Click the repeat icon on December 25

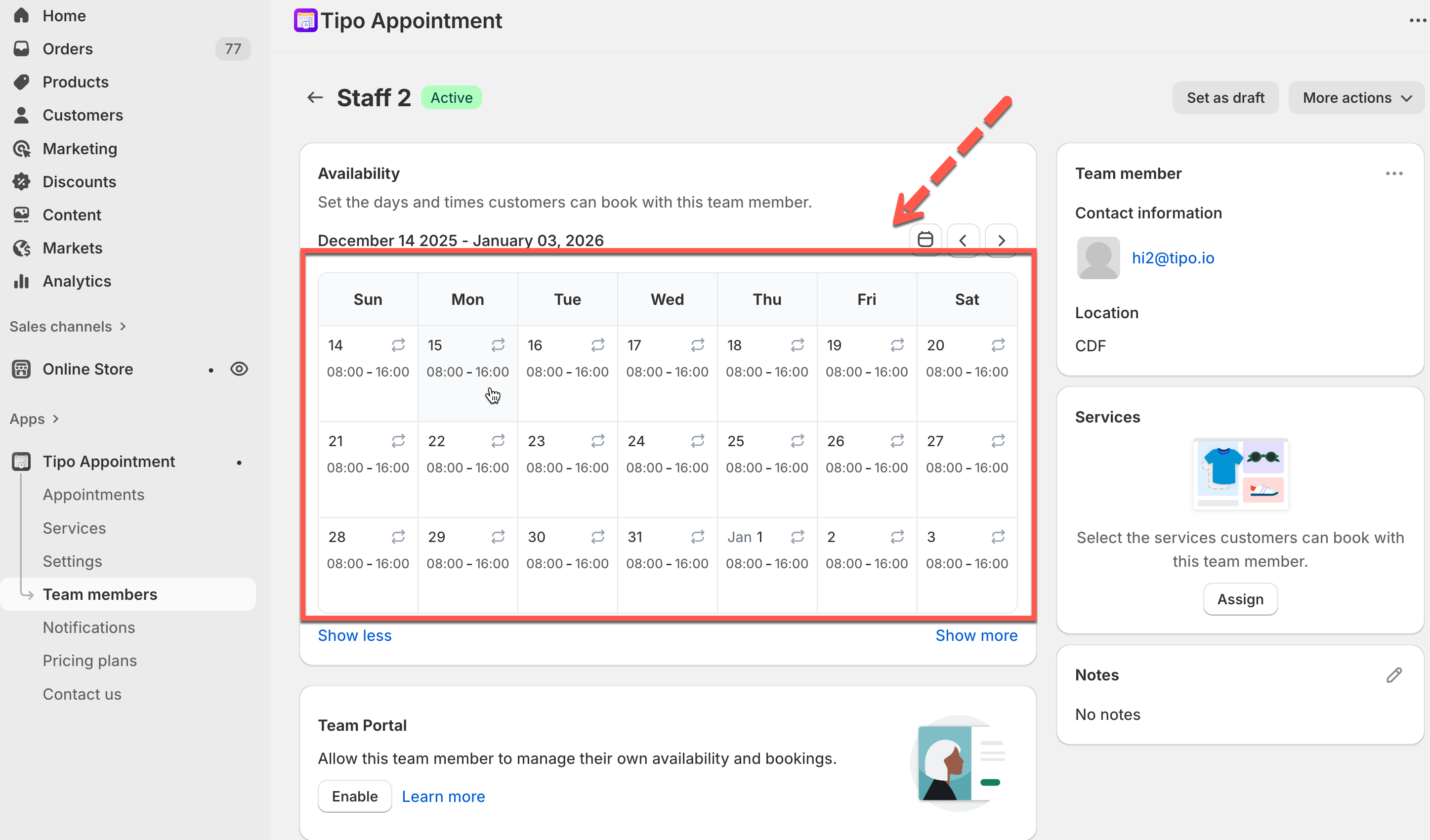(x=798, y=441)
